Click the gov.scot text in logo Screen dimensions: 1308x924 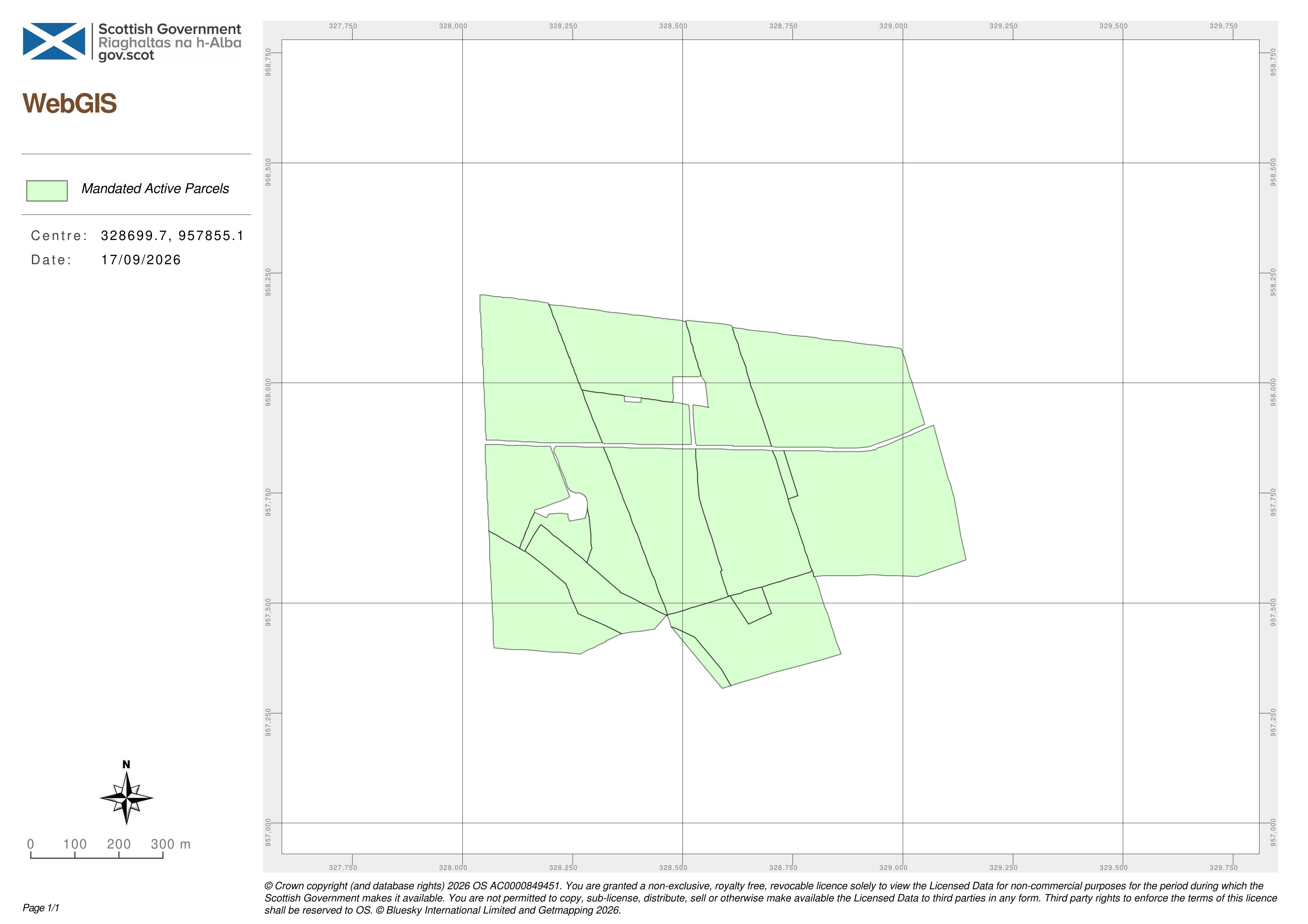[x=126, y=56]
